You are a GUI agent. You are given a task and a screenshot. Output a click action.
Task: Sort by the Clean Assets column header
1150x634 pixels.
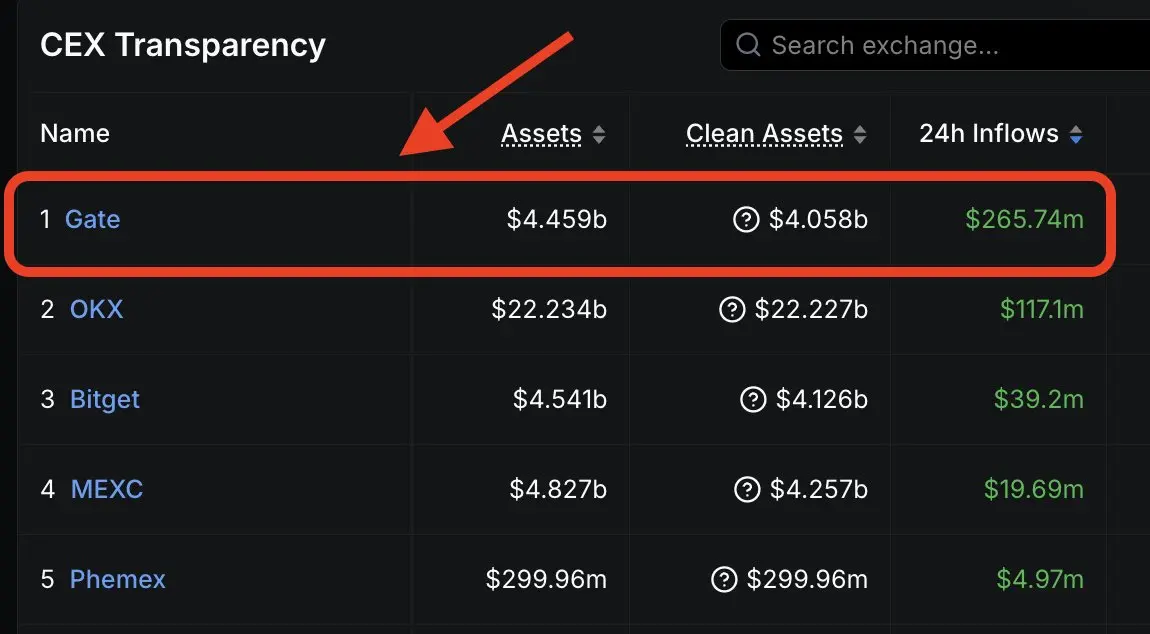coord(764,134)
